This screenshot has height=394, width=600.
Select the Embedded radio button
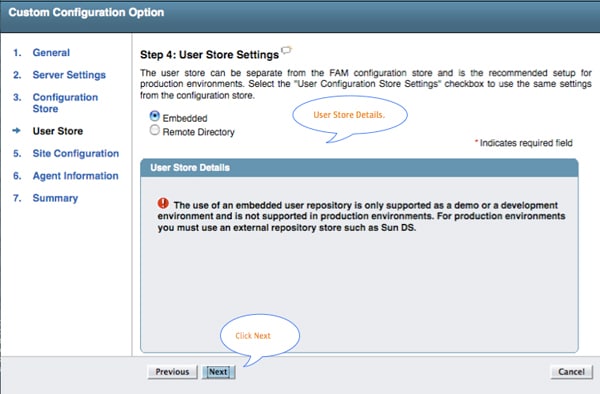155,116
